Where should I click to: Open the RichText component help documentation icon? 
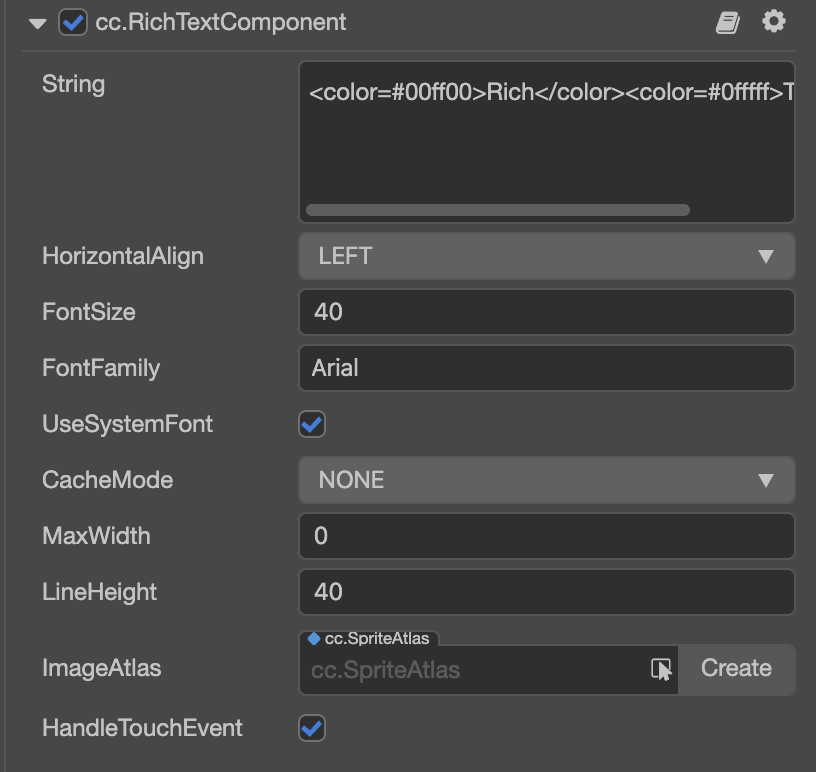pyautogui.click(x=728, y=22)
